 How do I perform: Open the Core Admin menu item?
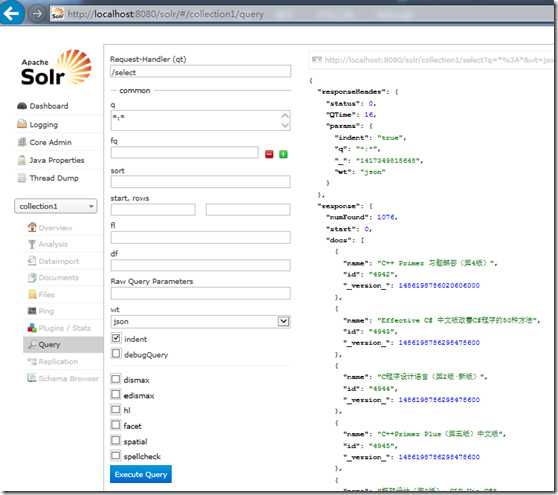coord(51,142)
